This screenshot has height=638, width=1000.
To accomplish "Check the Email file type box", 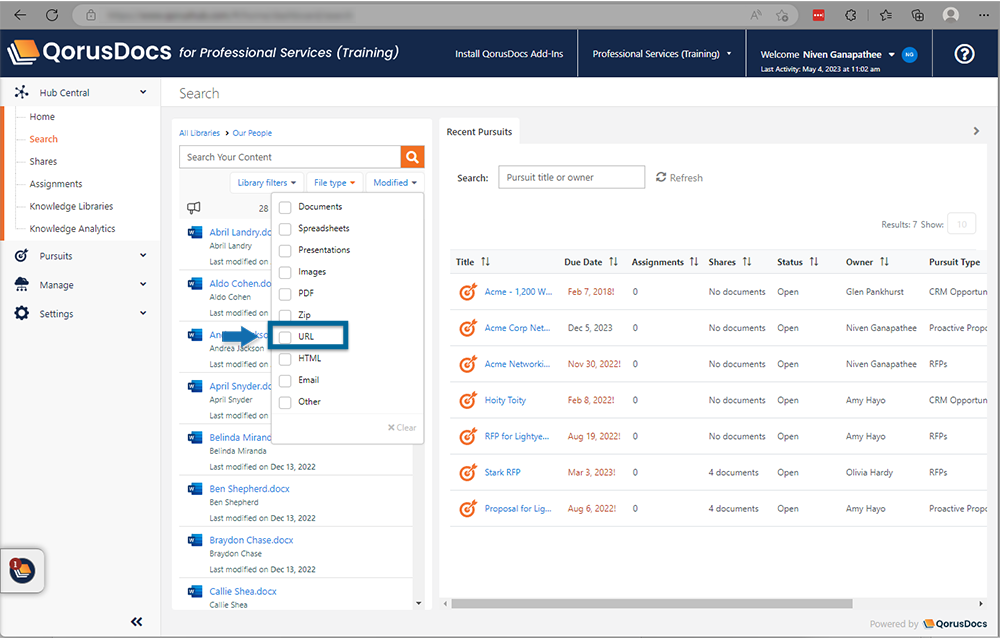I will pos(285,381).
